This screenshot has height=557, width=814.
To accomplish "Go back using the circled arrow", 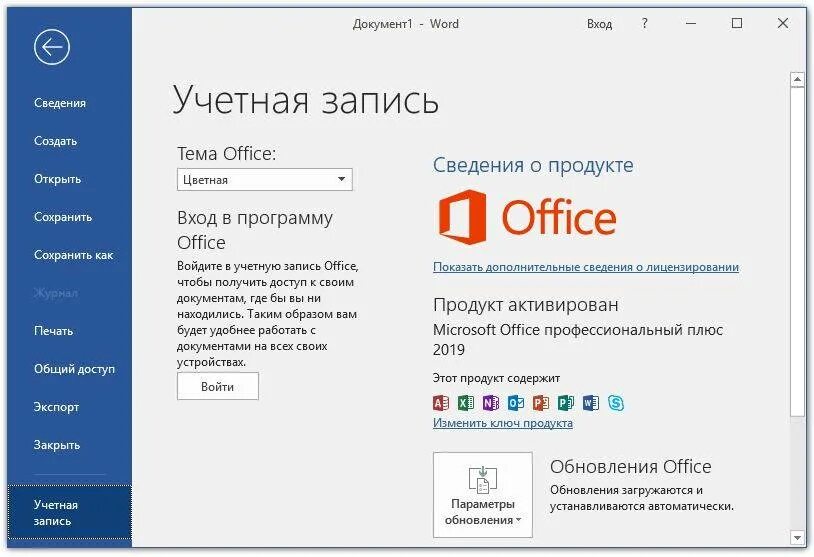I will 52,47.
